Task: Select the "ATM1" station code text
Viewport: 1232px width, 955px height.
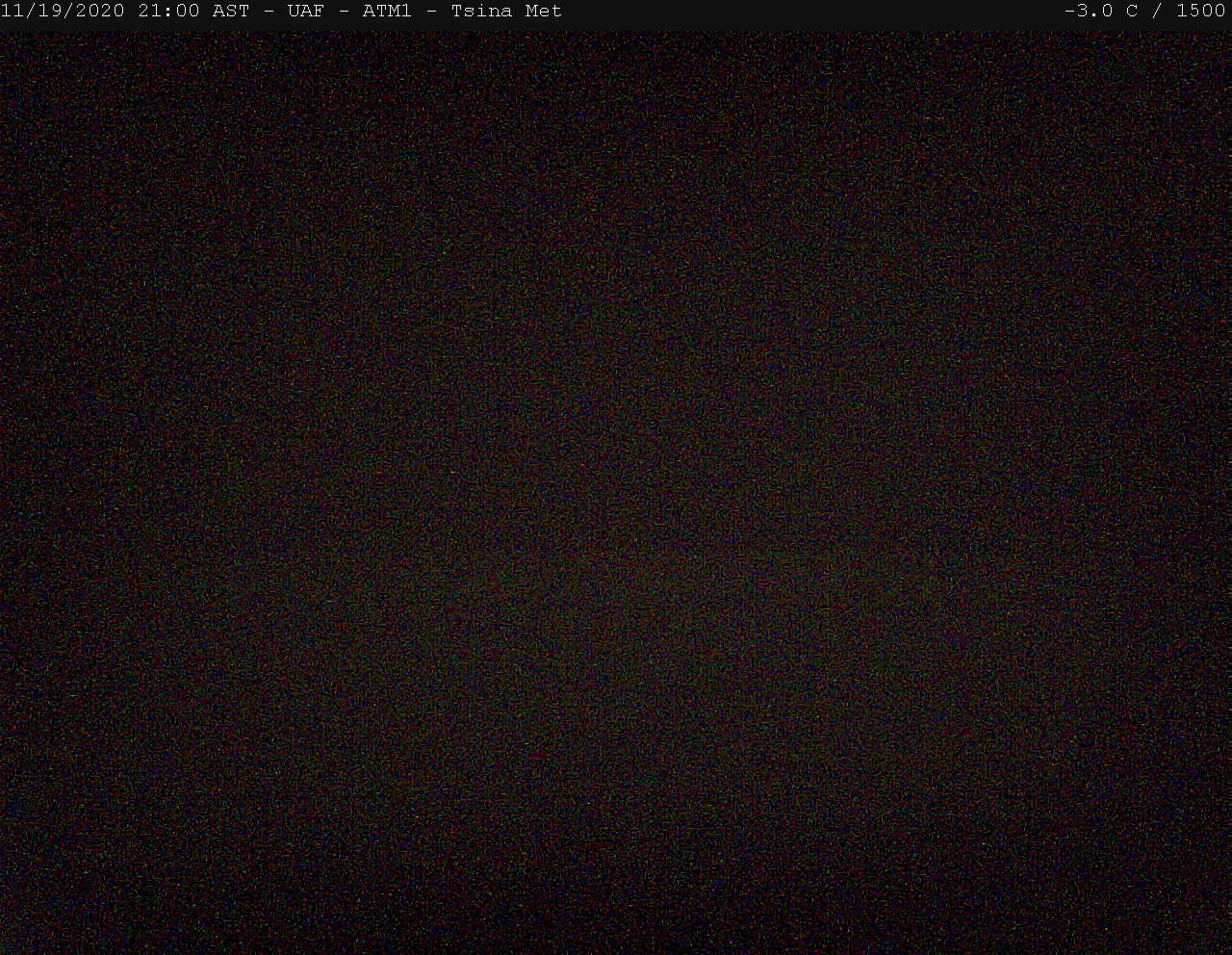Action: tap(387, 12)
